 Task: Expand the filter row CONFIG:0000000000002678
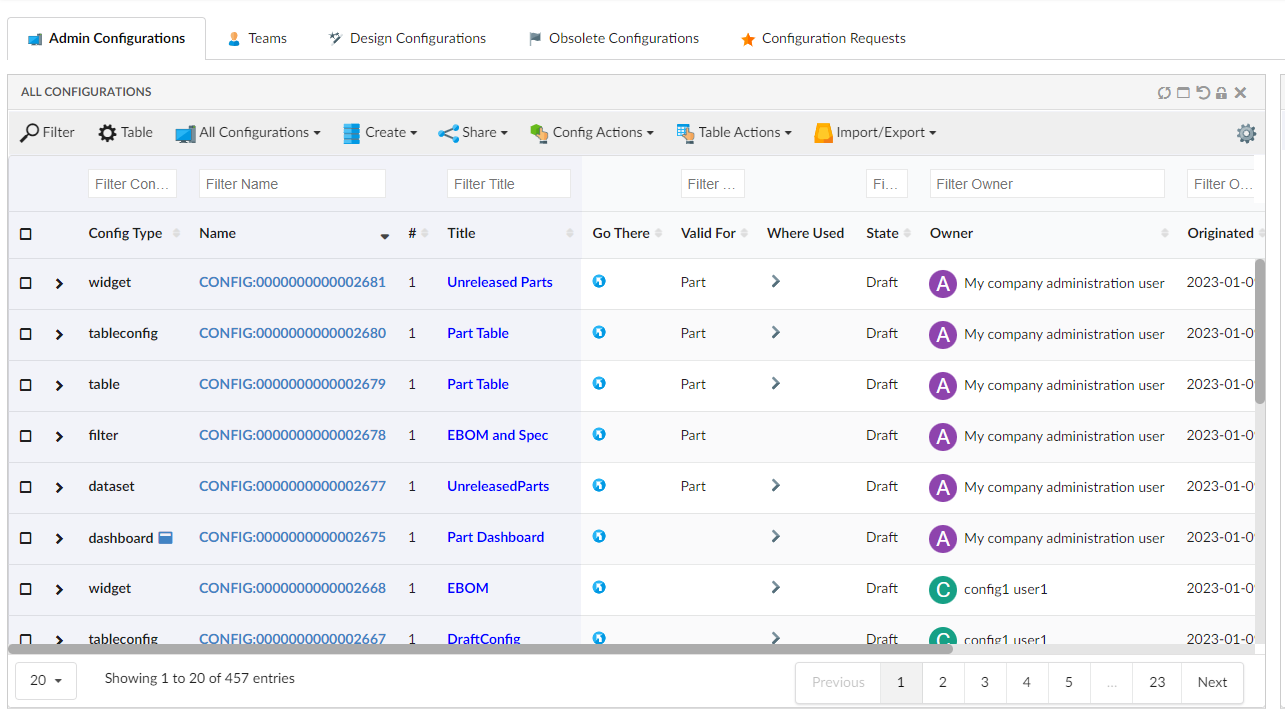click(59, 437)
